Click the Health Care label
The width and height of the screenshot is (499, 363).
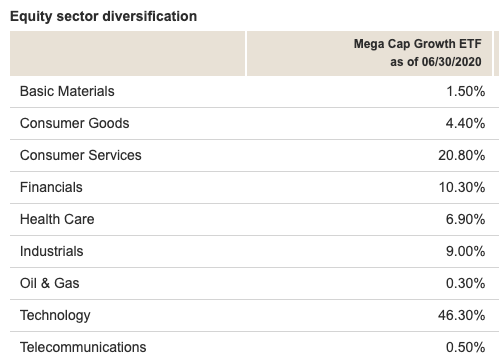click(57, 219)
